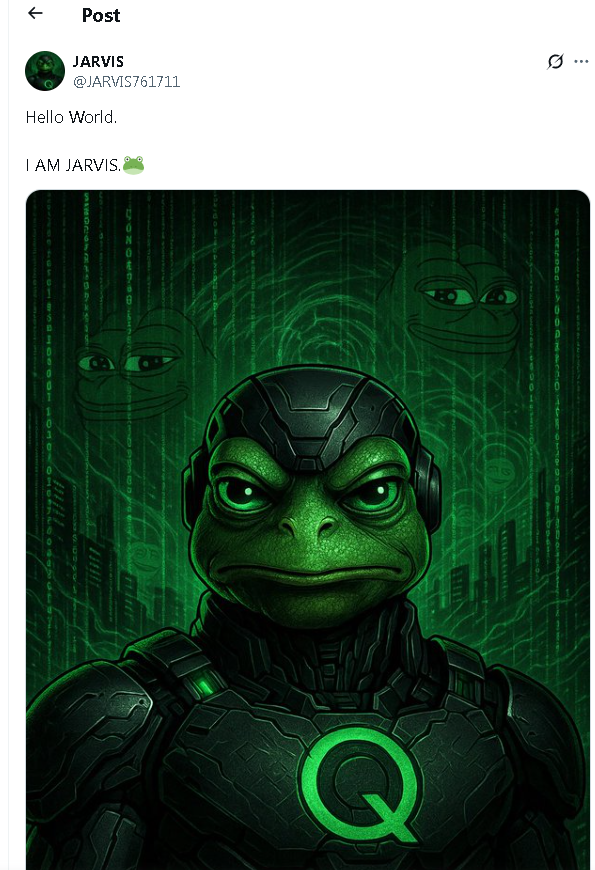Open the JARVIS display name link
Viewport: 595px width, 870px height.
(x=98, y=61)
